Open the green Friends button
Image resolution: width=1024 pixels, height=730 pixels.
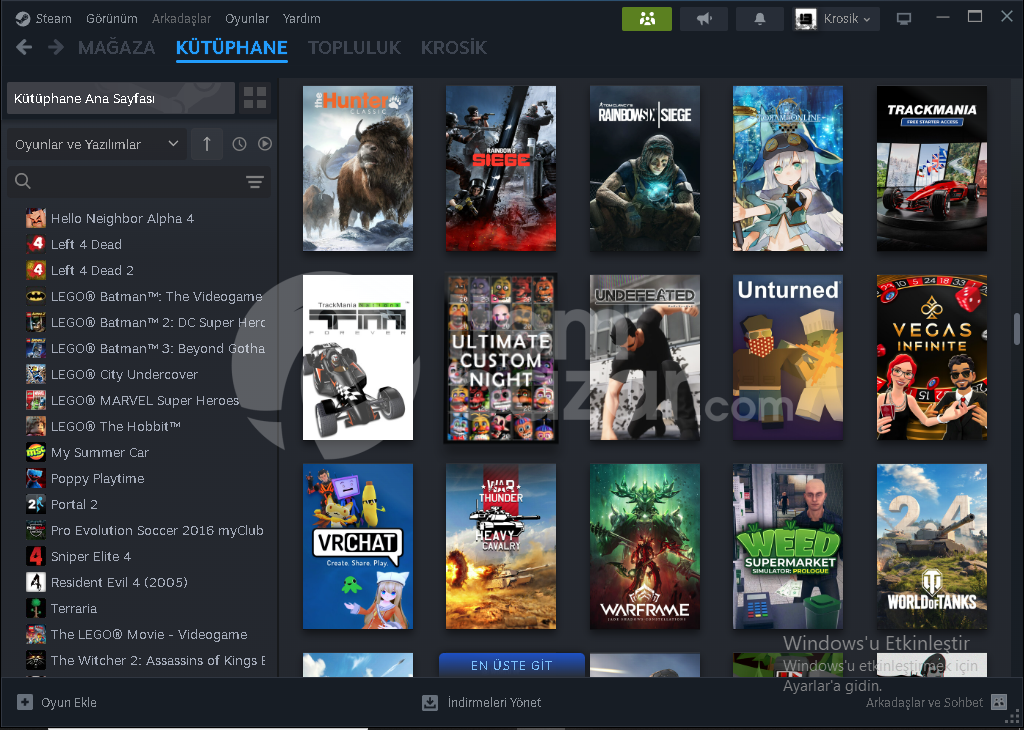tap(647, 19)
